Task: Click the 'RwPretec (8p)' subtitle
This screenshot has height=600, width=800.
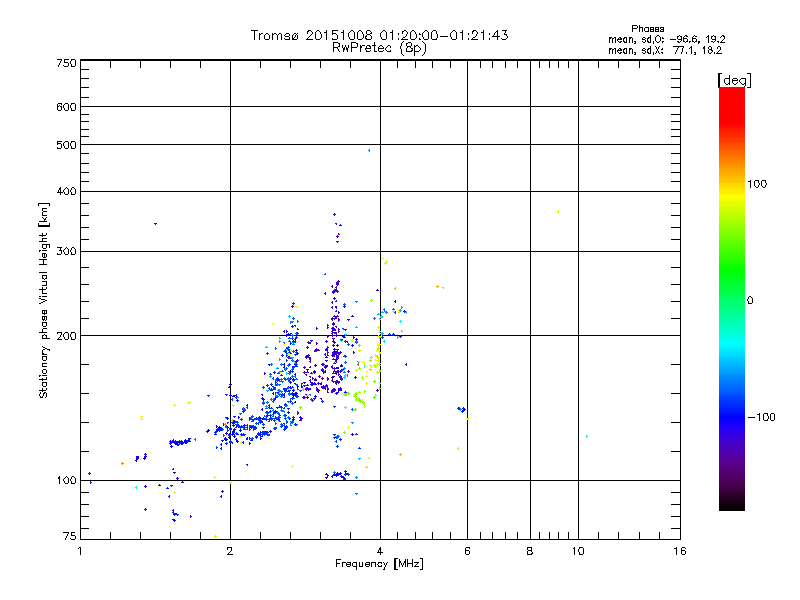Action: (379, 48)
